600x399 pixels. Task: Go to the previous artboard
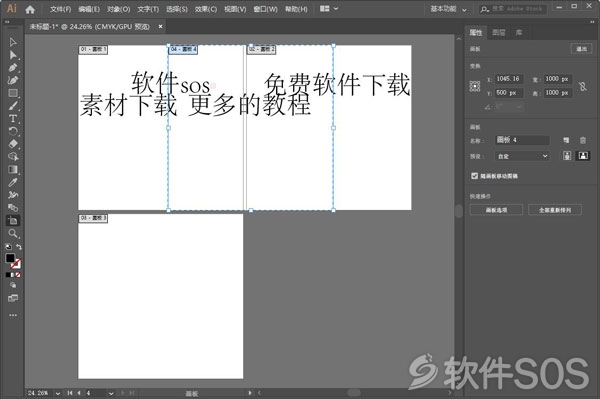(78, 393)
